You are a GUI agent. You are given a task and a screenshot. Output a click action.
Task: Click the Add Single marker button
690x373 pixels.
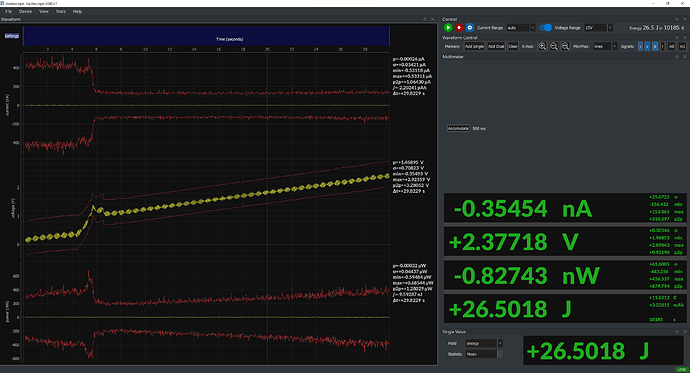coord(474,46)
